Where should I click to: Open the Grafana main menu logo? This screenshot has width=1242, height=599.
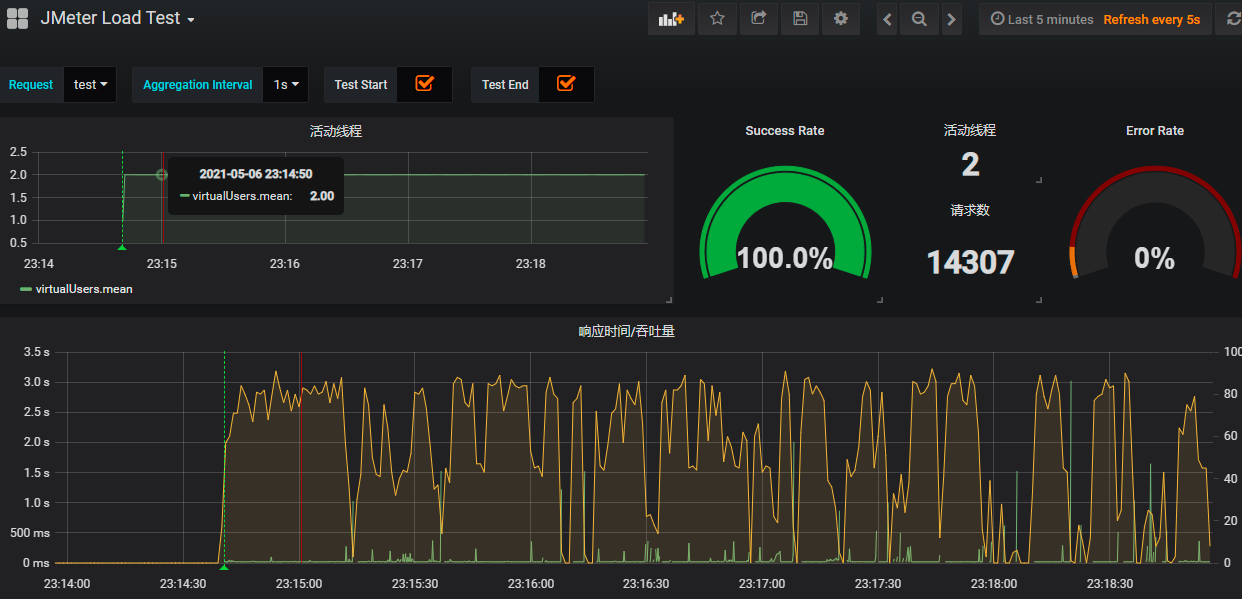17,19
